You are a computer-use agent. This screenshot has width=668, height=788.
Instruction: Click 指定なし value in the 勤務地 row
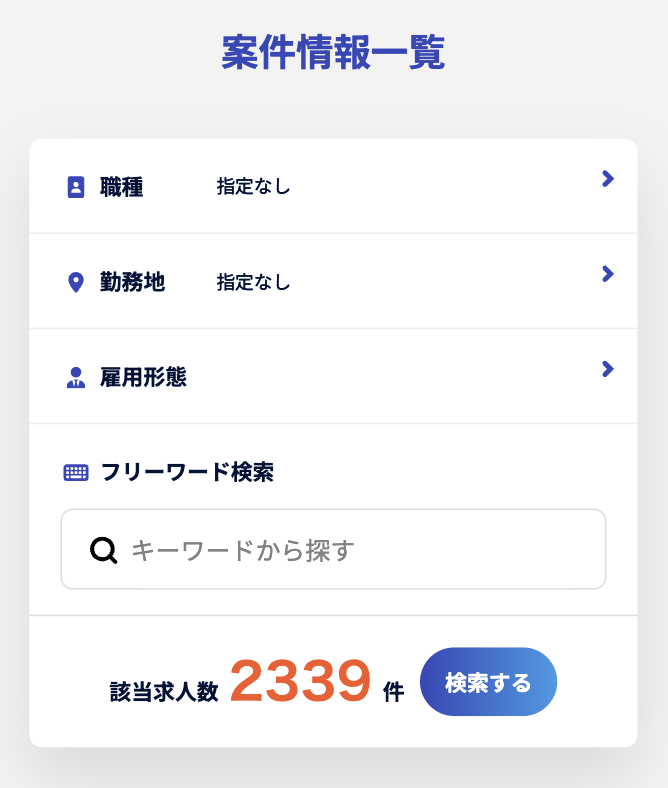point(253,283)
